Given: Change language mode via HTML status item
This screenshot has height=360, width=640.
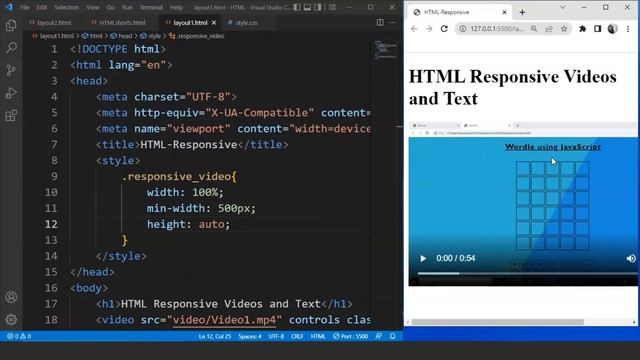Looking at the screenshot, I should 318,336.
